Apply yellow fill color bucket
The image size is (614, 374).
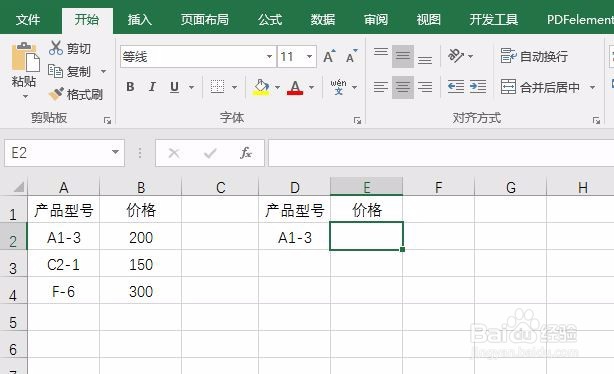coord(261,87)
